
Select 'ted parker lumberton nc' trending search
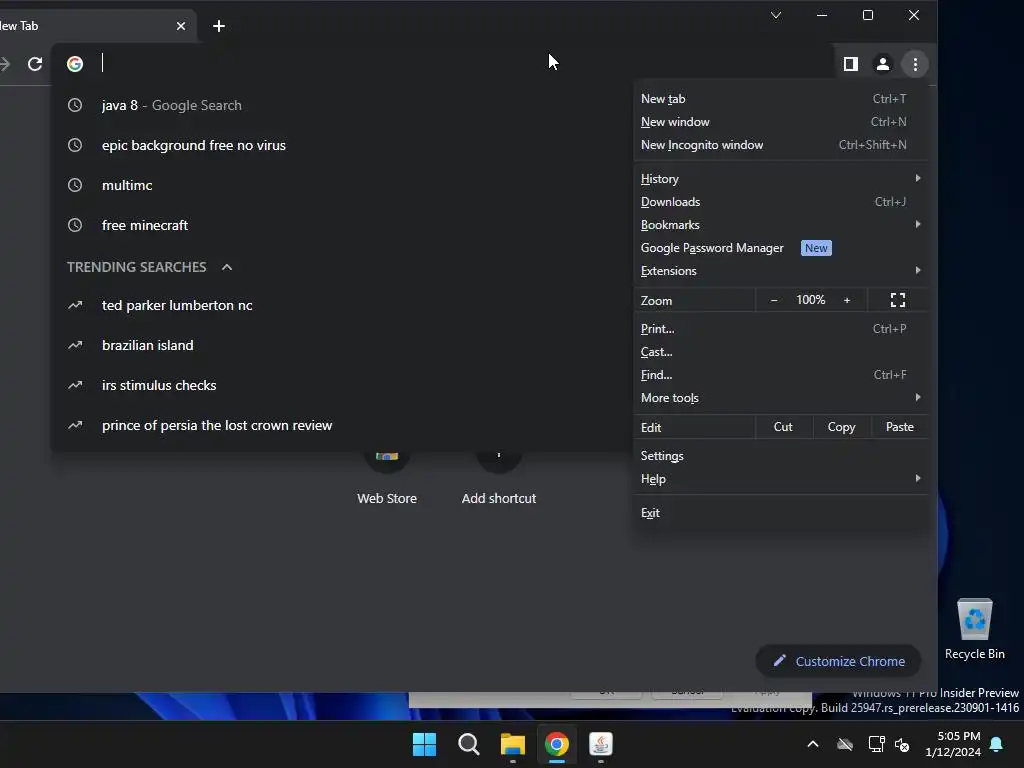click(x=340, y=305)
